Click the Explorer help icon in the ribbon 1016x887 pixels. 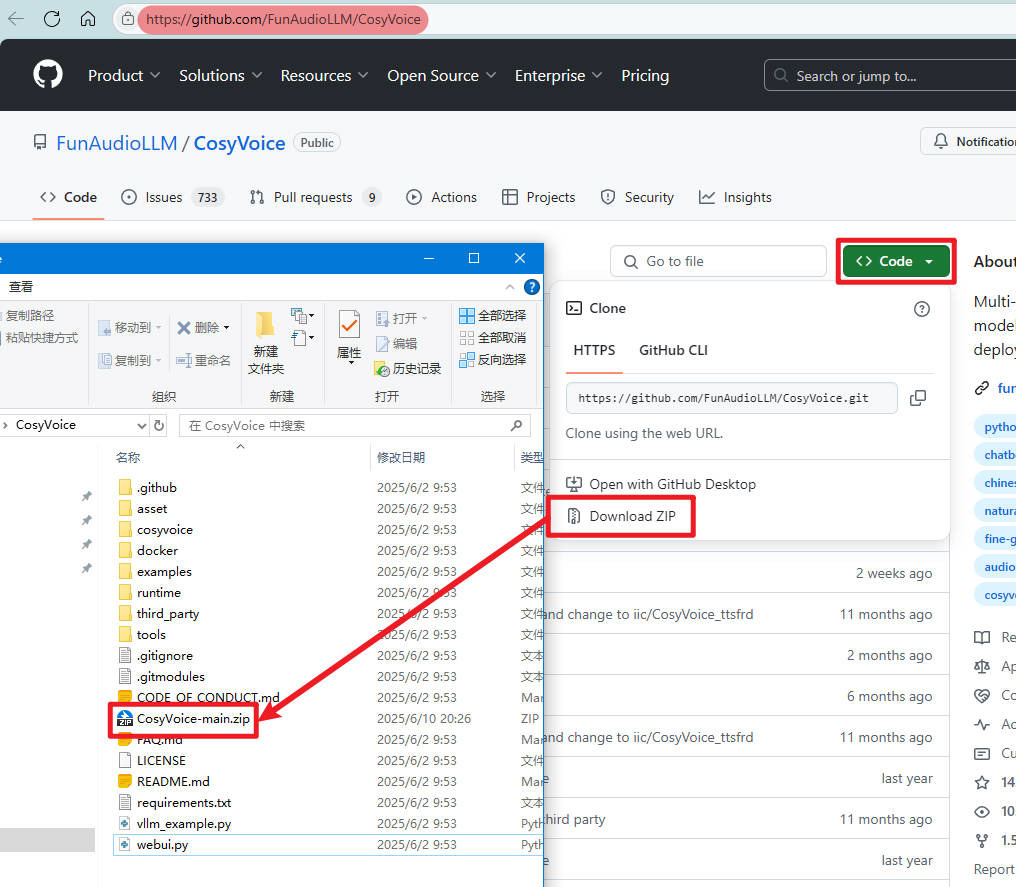[531, 287]
